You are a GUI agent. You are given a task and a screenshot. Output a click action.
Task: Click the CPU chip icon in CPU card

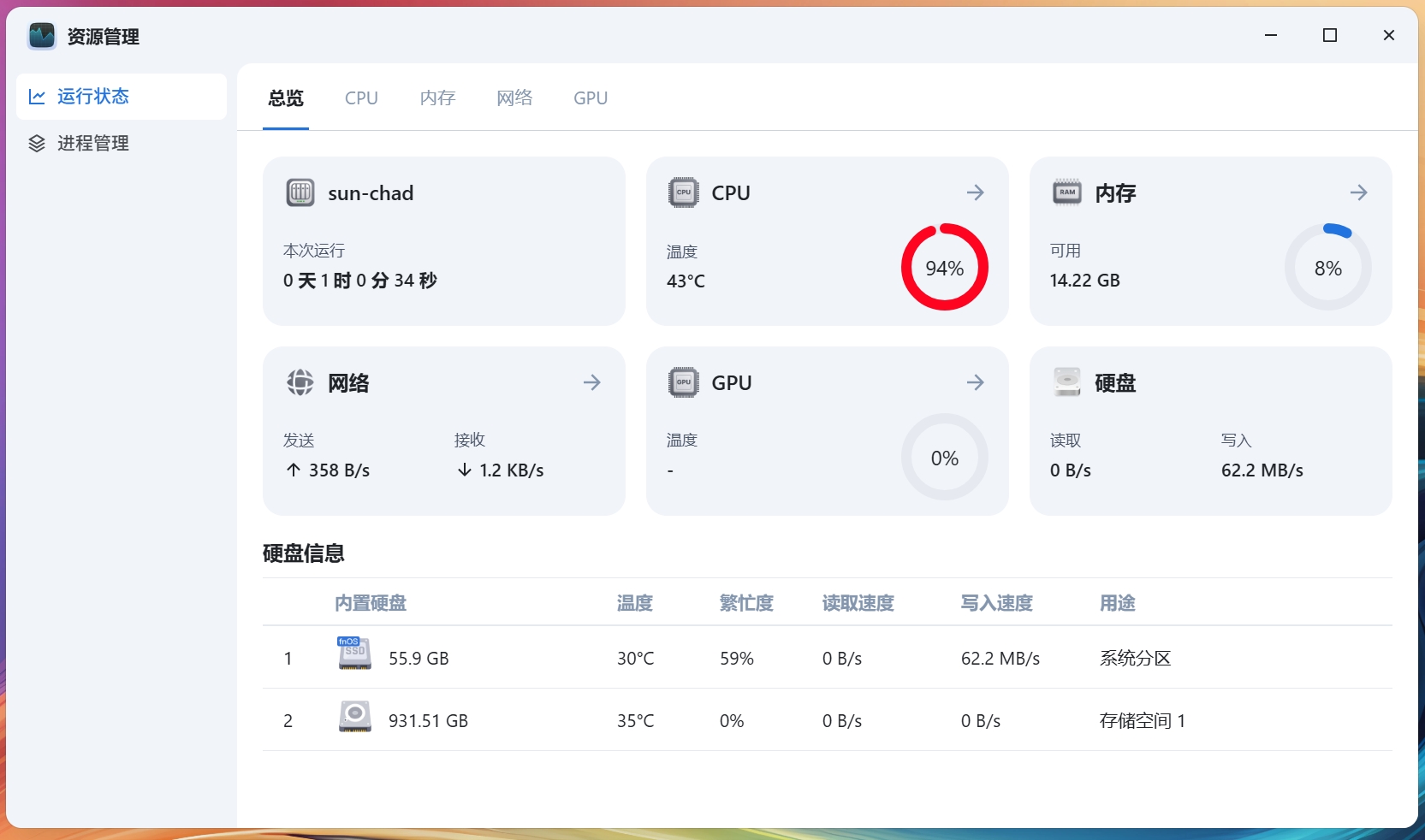click(x=684, y=192)
